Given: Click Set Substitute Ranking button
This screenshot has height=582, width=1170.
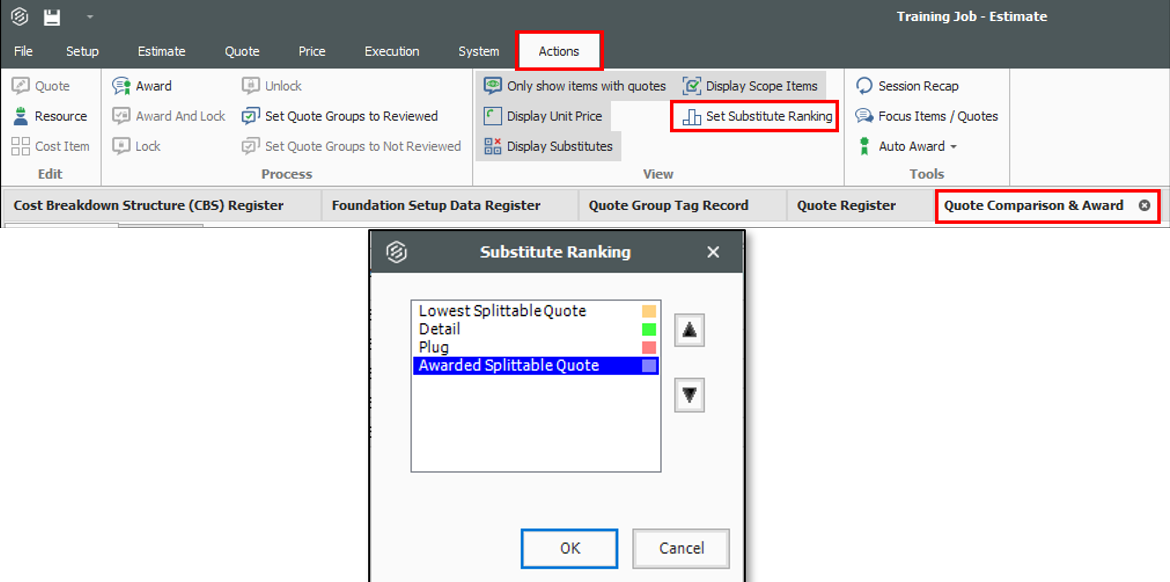Looking at the screenshot, I should (755, 116).
